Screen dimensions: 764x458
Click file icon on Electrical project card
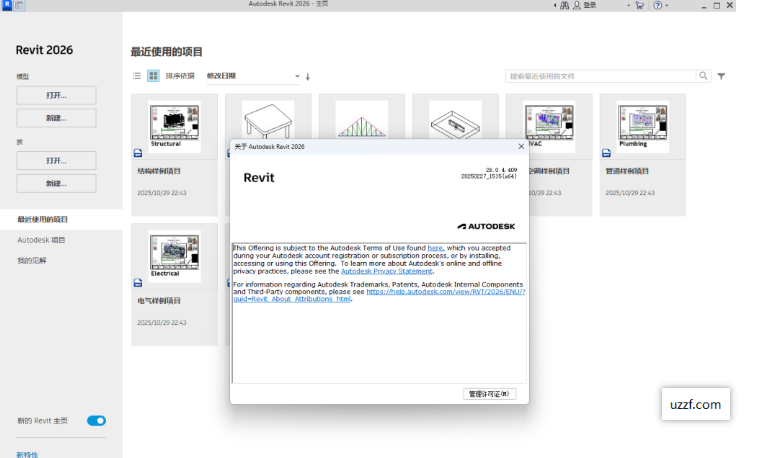tap(138, 283)
